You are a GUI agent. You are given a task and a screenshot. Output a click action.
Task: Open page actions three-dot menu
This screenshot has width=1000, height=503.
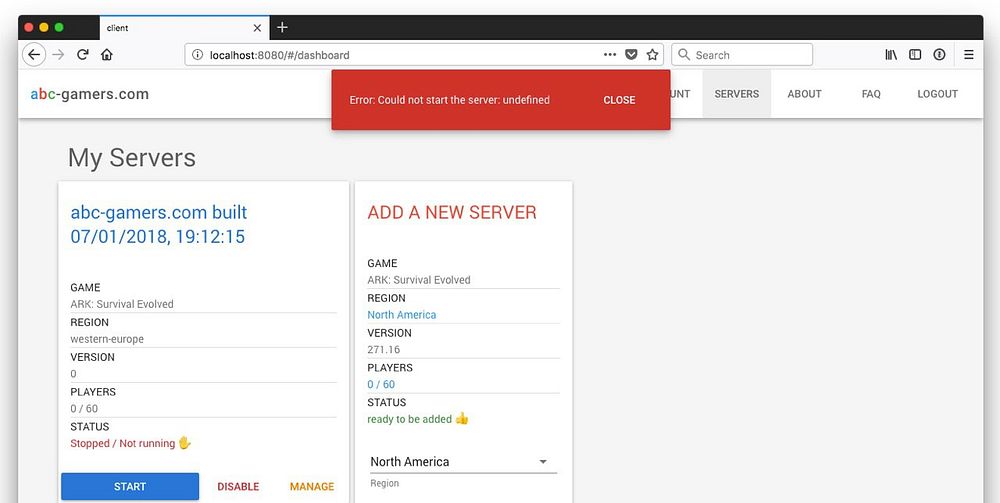point(610,55)
